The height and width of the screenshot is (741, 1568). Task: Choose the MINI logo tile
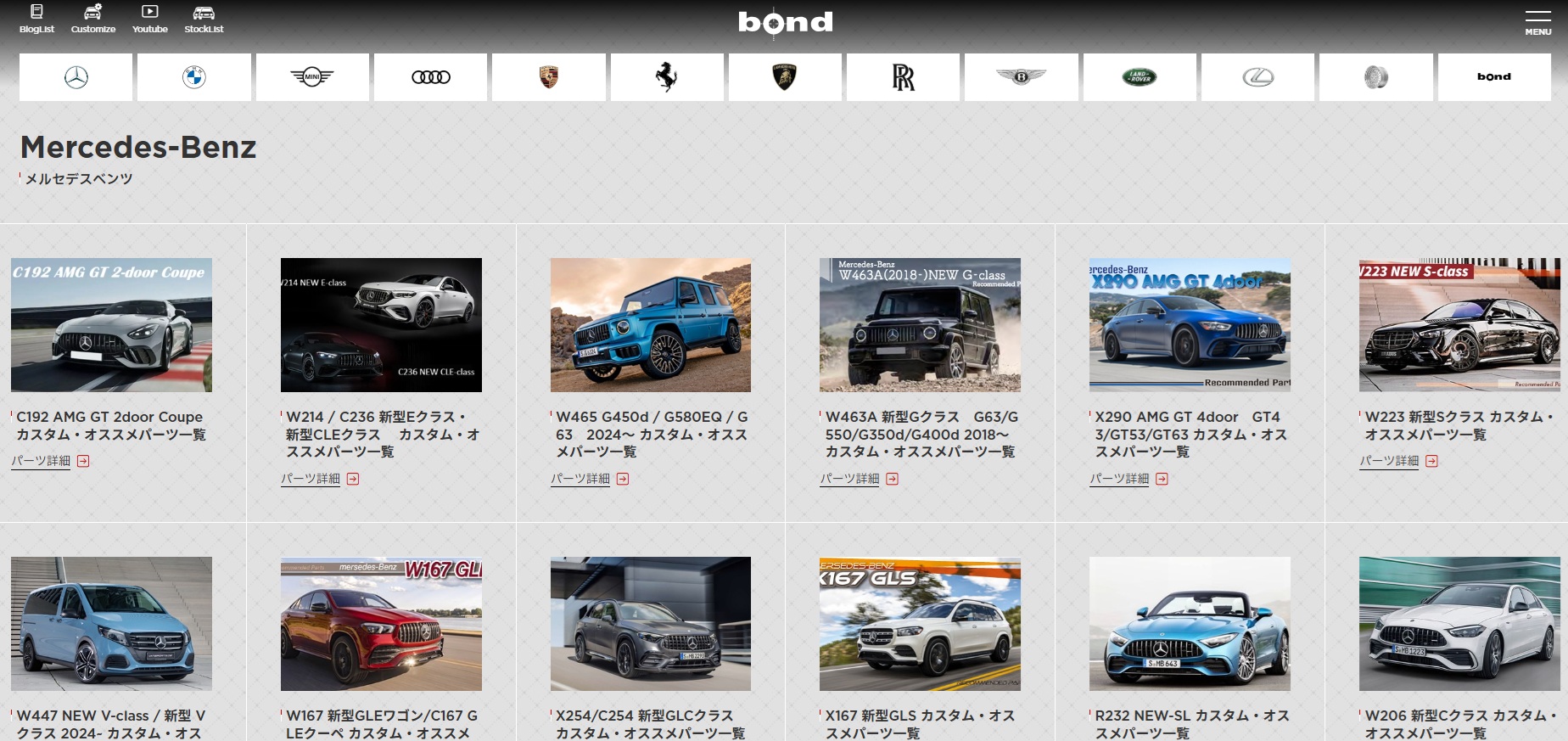click(312, 77)
